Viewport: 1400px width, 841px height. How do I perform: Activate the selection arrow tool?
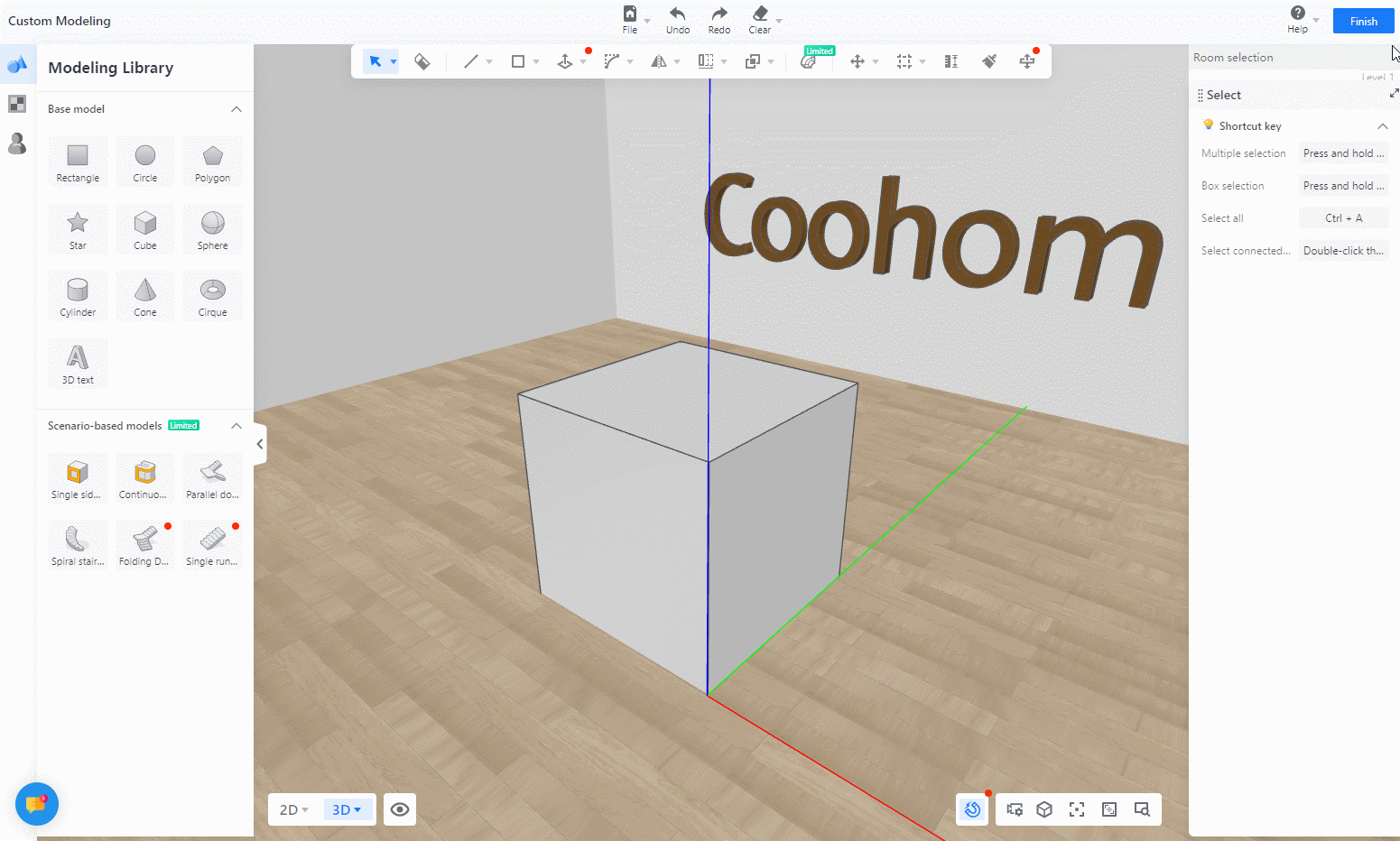coord(375,61)
